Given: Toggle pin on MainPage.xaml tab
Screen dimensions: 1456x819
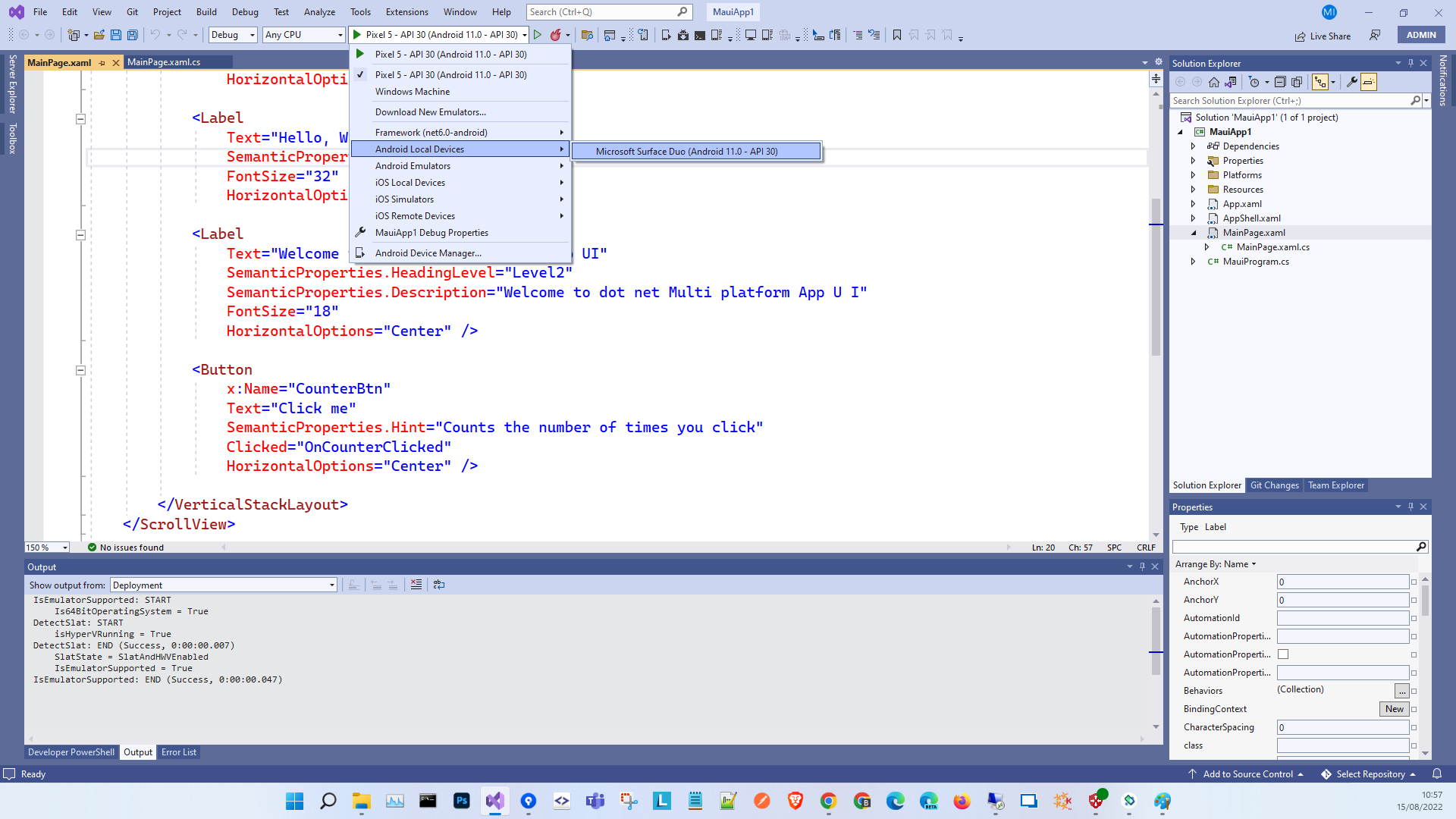Looking at the screenshot, I should [102, 62].
